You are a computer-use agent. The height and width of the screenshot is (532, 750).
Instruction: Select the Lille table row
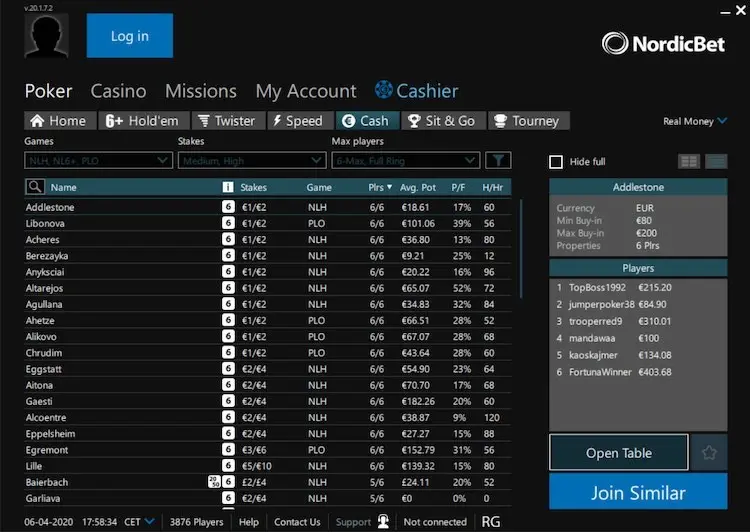(x=267, y=466)
